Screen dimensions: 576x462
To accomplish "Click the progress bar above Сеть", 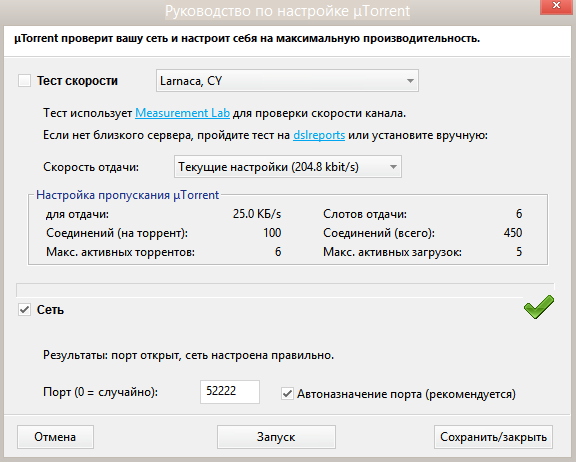I will pyautogui.click(x=285, y=290).
